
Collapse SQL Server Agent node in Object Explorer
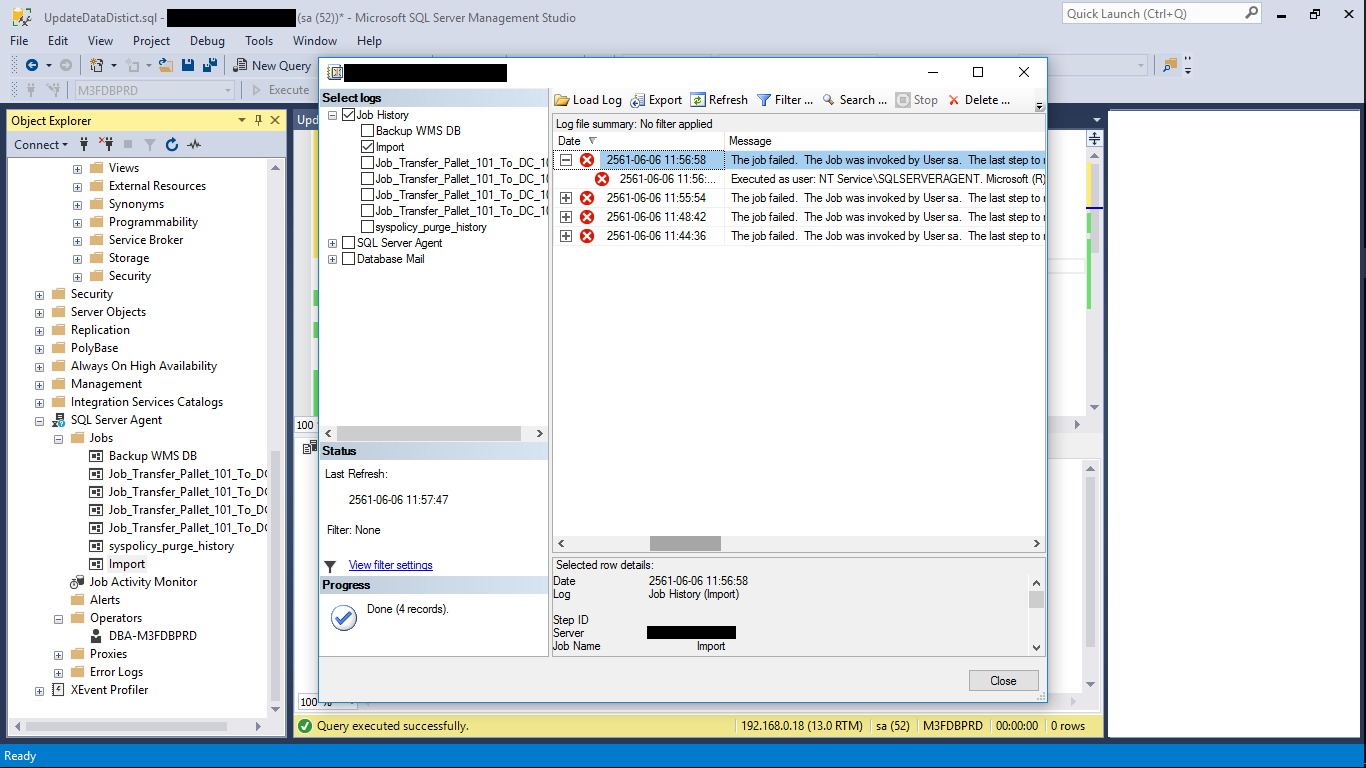click(x=39, y=420)
